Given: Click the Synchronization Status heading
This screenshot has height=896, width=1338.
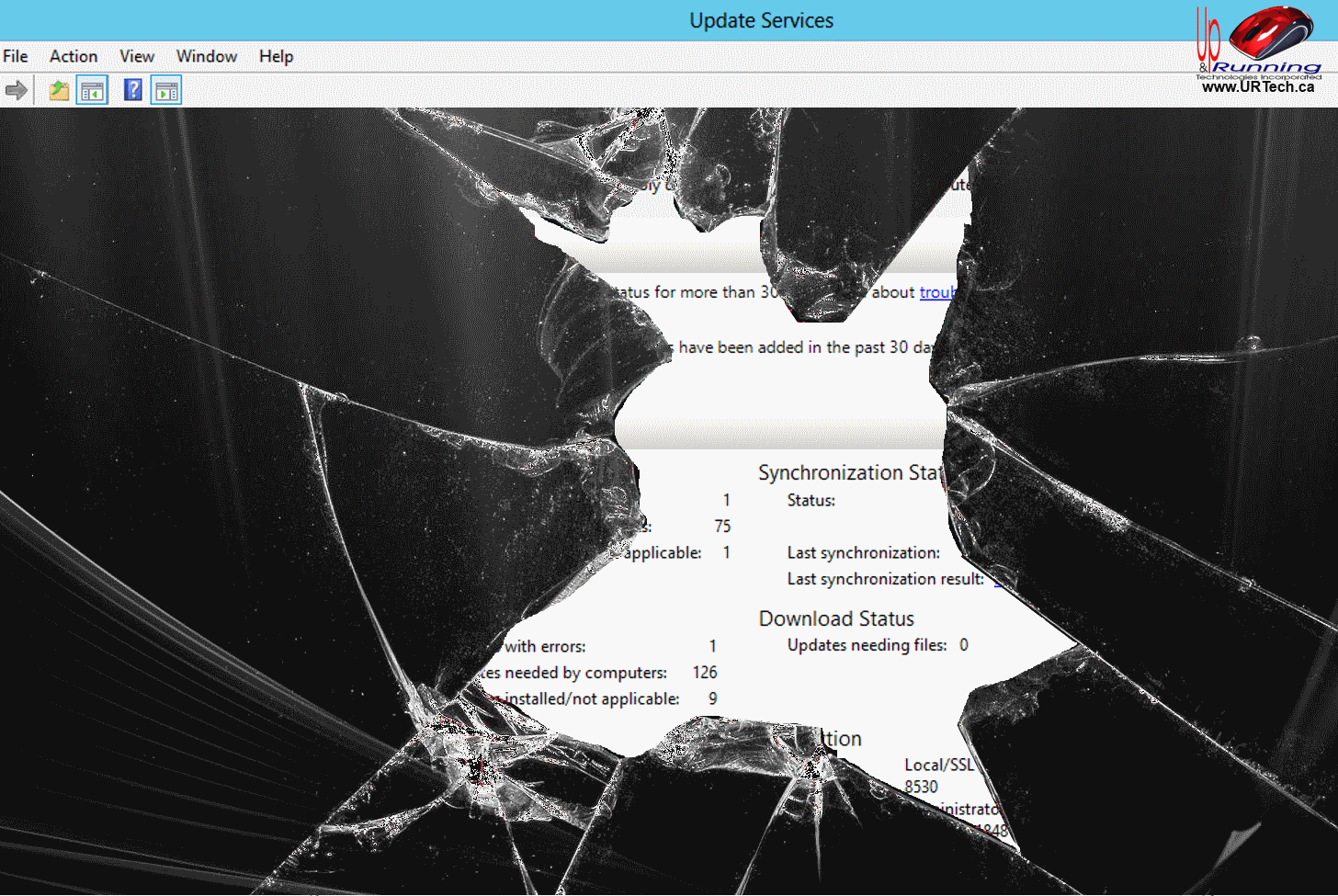Looking at the screenshot, I should coord(850,472).
